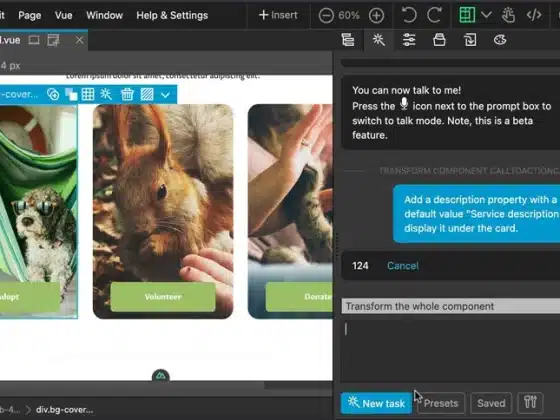Click the Cancel link in AI panel

[x=403, y=266]
